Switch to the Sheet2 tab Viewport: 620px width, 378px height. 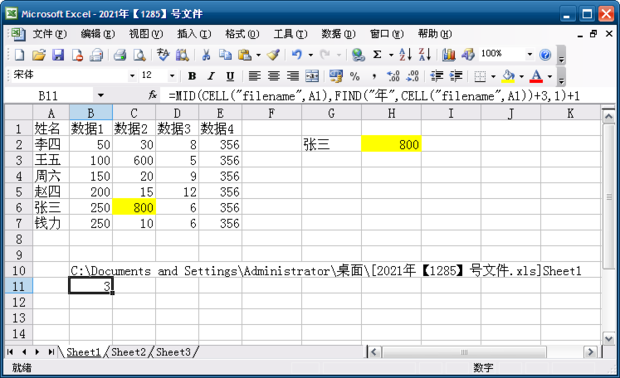[x=129, y=352]
